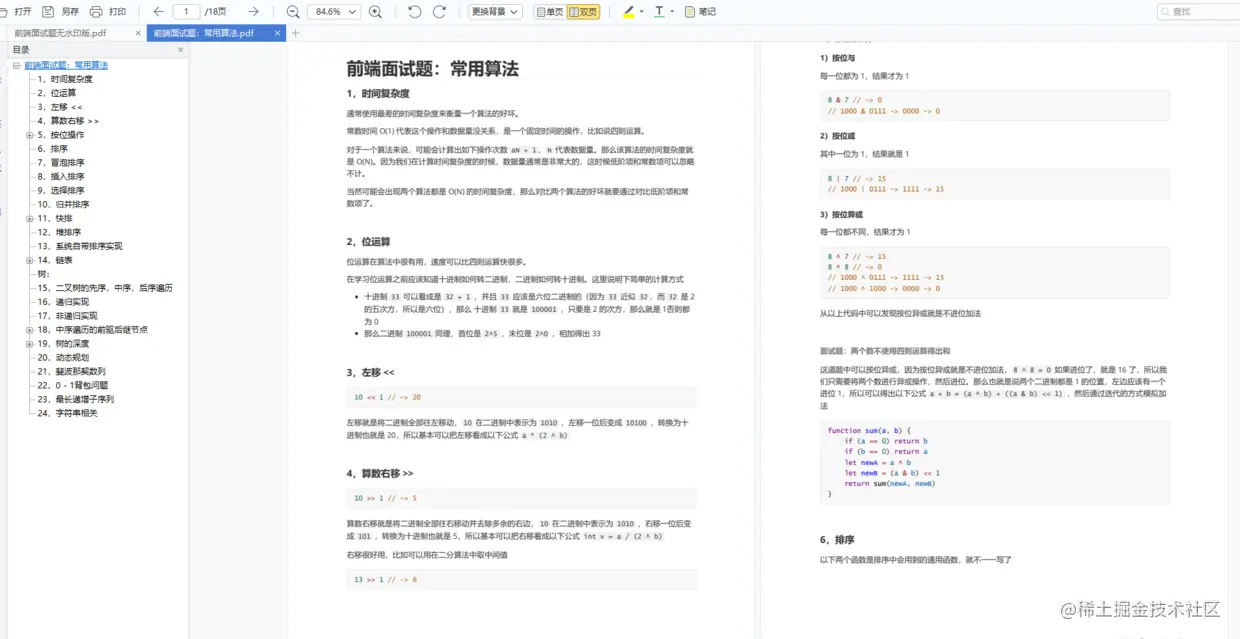
Task: Expand the 19、树的深度 outline node
Action: (x=29, y=343)
